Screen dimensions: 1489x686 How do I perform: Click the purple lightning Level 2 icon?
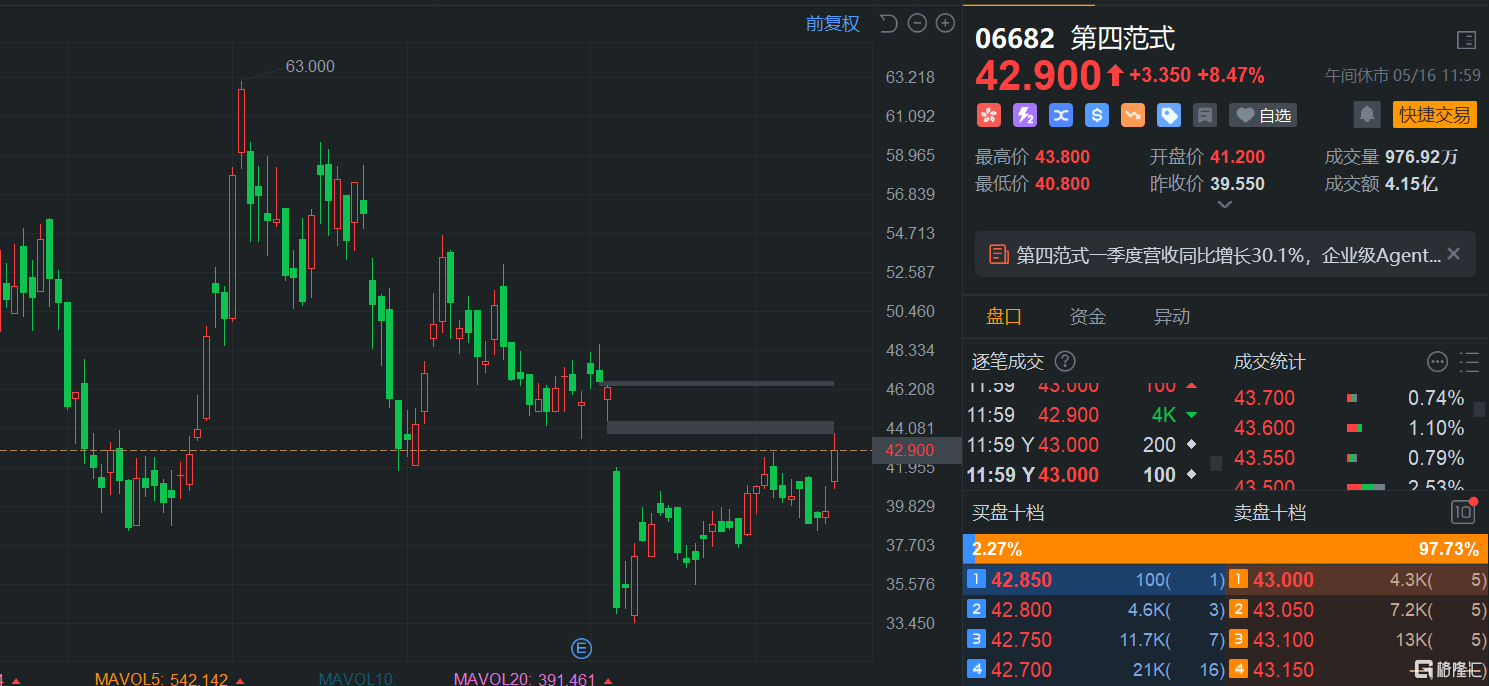(1025, 115)
